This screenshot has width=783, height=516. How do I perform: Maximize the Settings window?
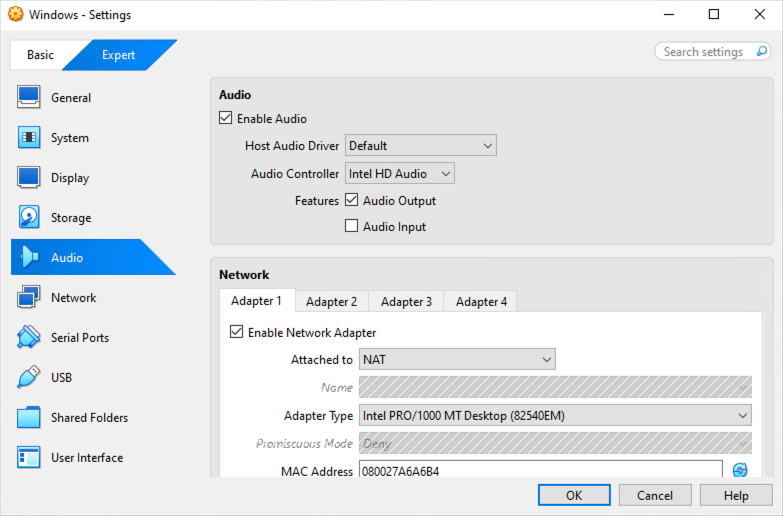click(714, 14)
